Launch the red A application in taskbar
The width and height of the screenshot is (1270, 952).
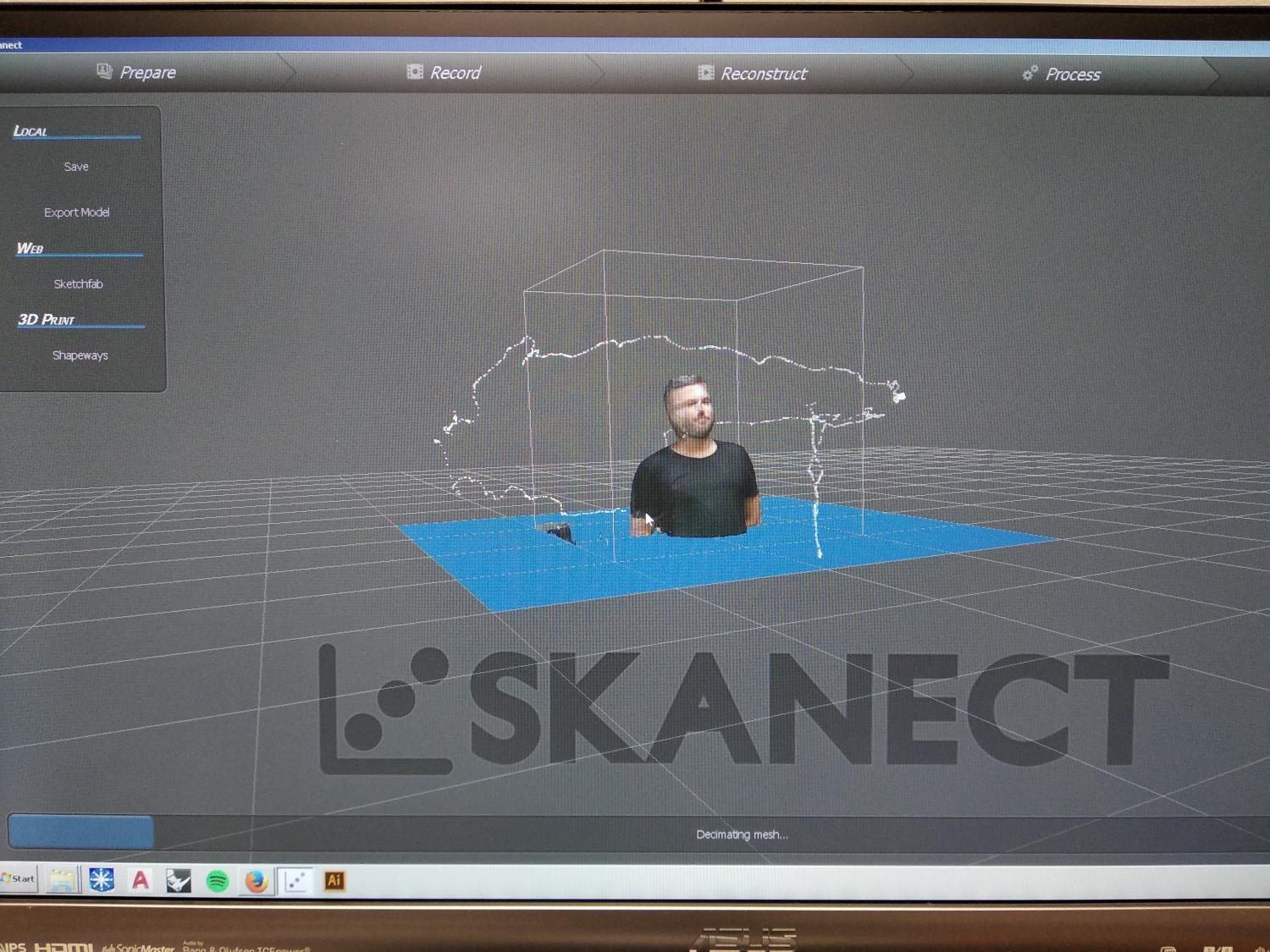[x=141, y=880]
